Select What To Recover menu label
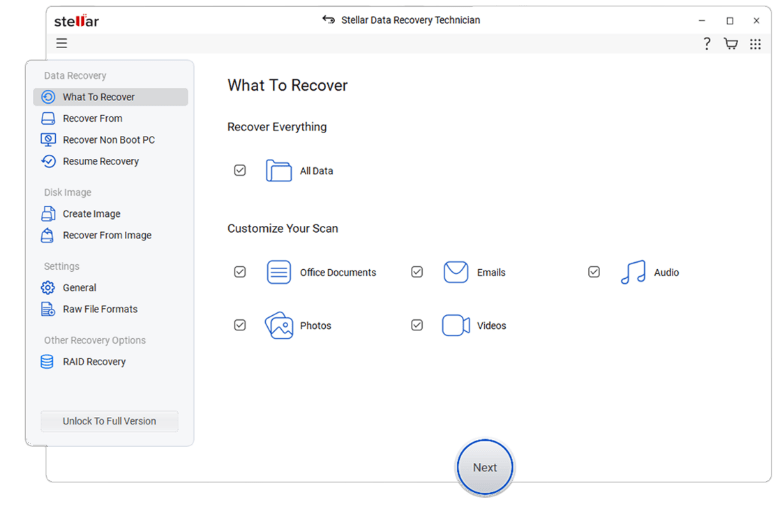 click(x=98, y=97)
